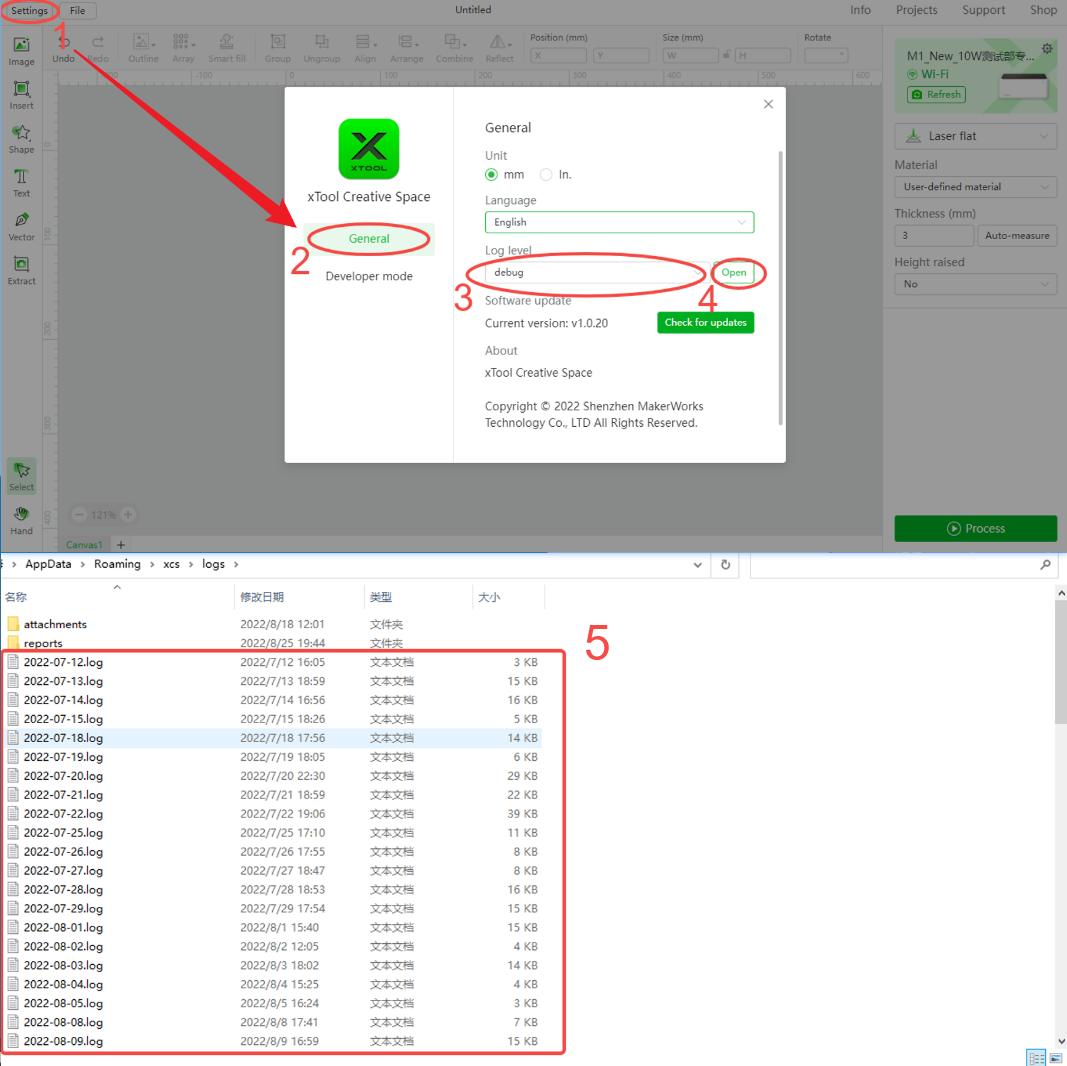Viewport: 1067px width, 1066px height.
Task: Expand the Laser flat mode dropdown
Action: tap(975, 136)
